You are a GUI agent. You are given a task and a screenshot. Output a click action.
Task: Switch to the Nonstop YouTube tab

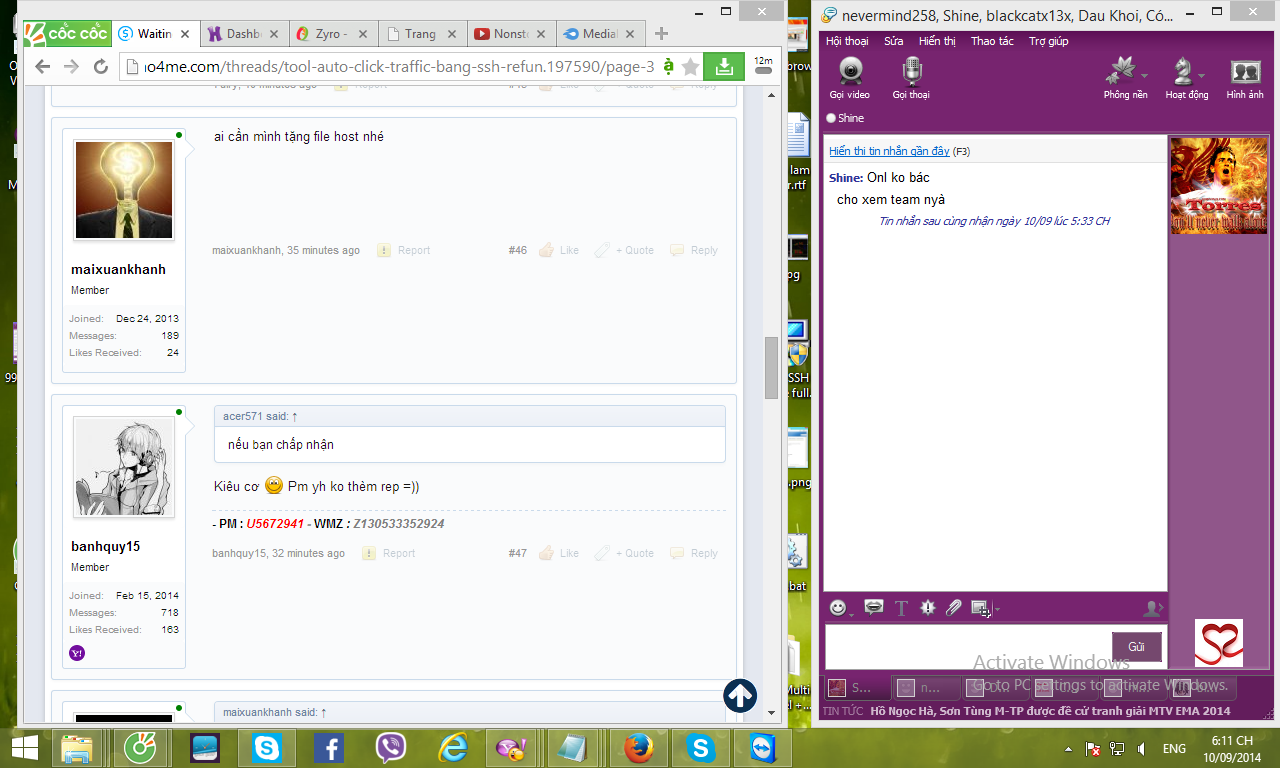(x=511, y=34)
